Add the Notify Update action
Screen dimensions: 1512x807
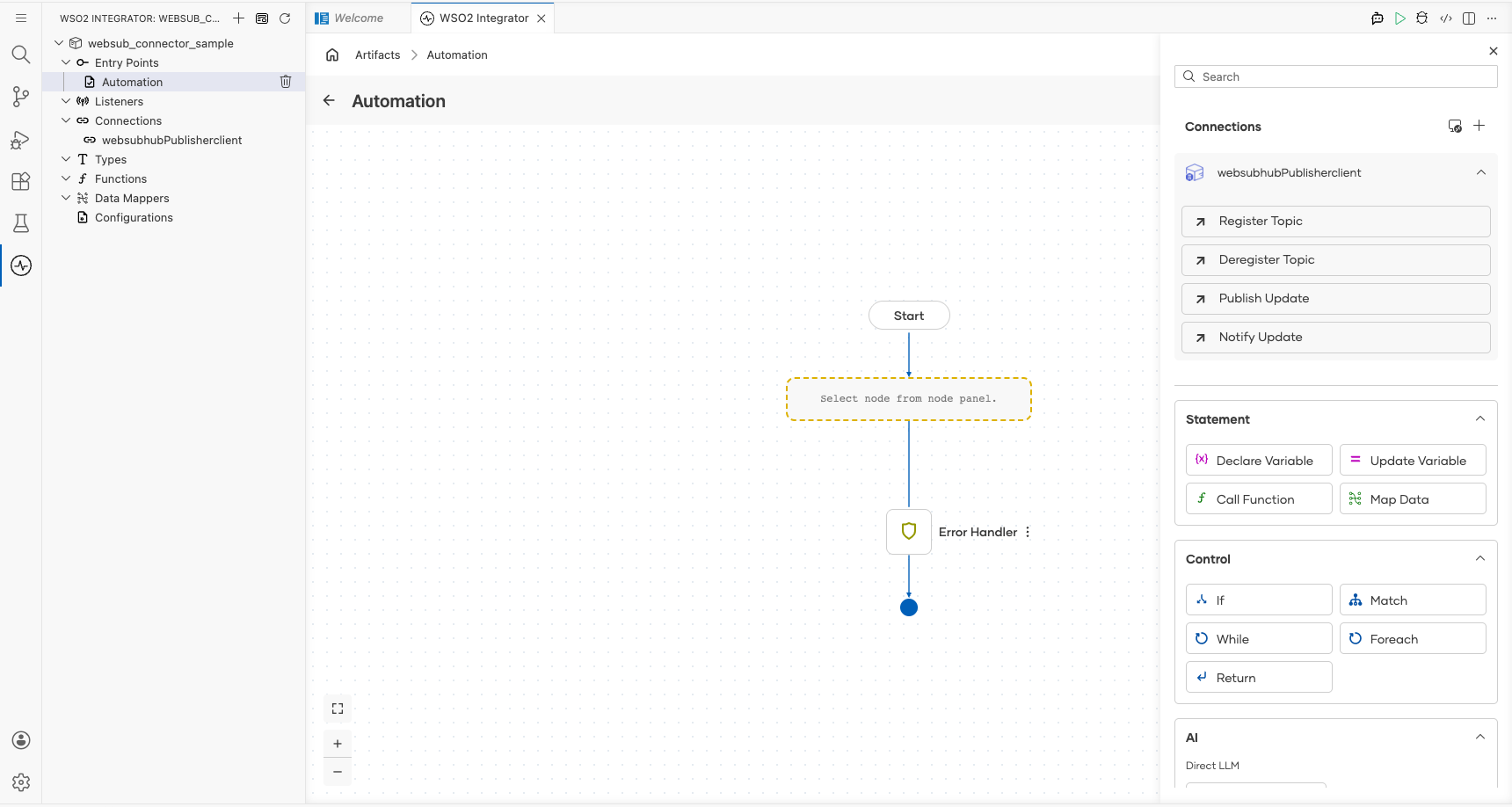pyautogui.click(x=1336, y=338)
